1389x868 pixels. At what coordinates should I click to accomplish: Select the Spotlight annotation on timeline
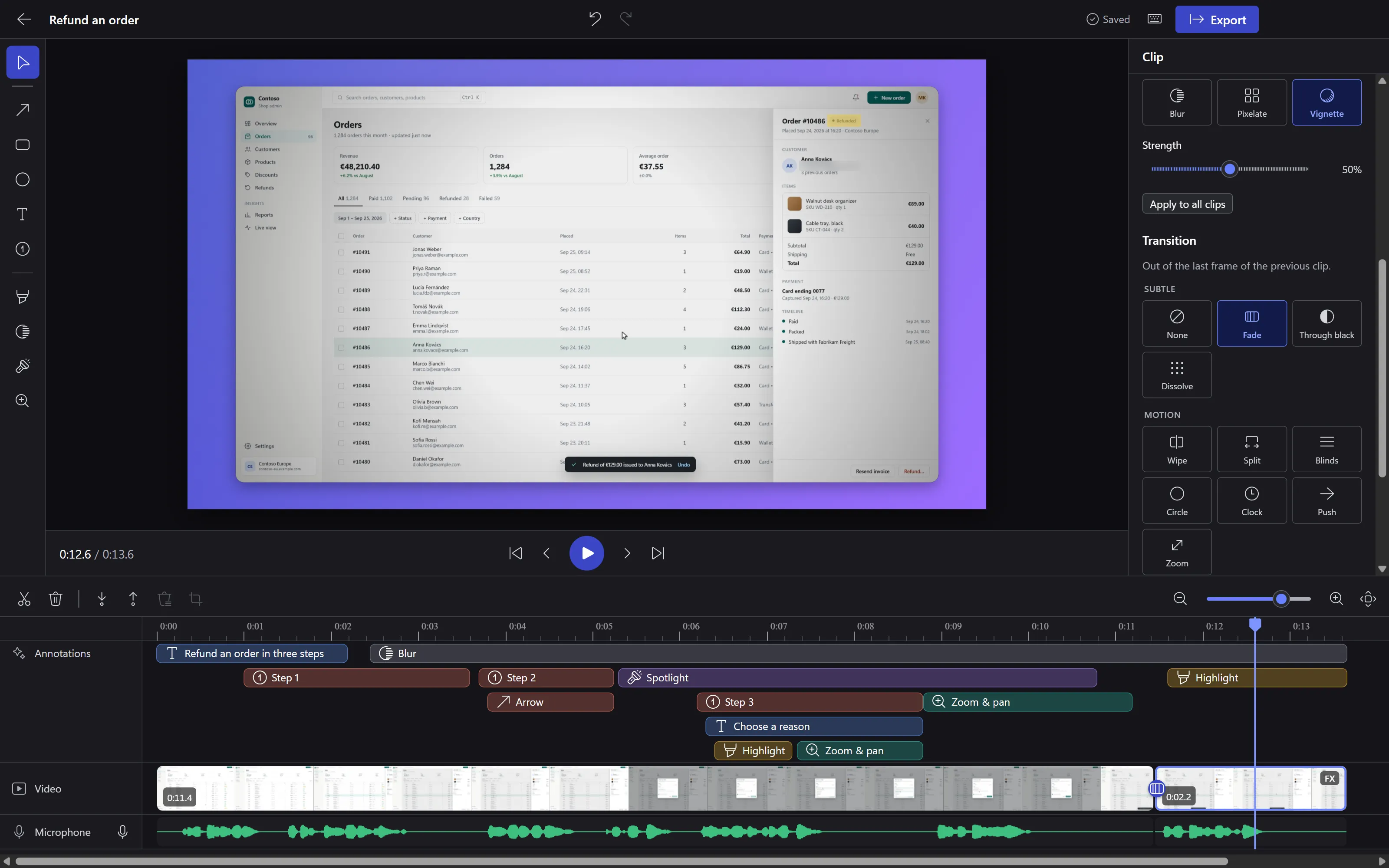pyautogui.click(x=857, y=678)
